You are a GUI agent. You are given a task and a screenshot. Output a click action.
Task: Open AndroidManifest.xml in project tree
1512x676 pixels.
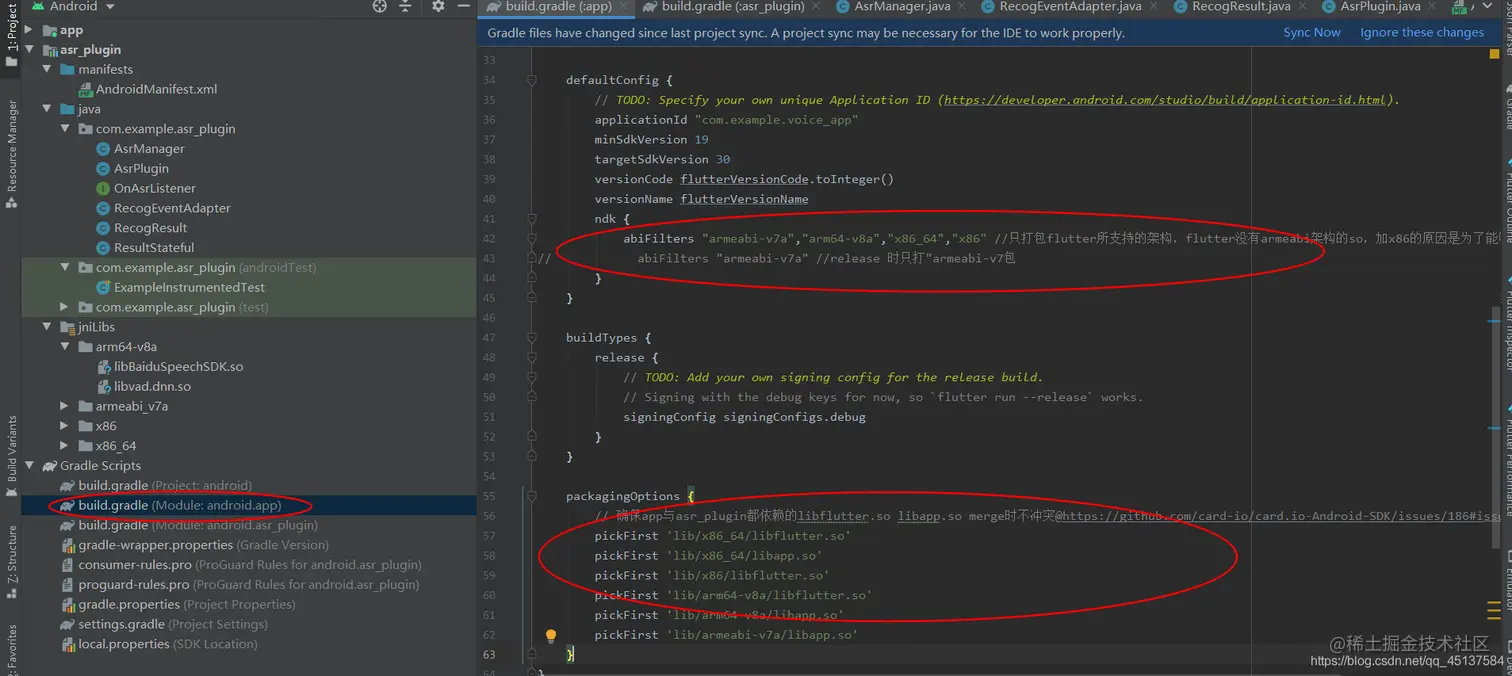(147, 89)
